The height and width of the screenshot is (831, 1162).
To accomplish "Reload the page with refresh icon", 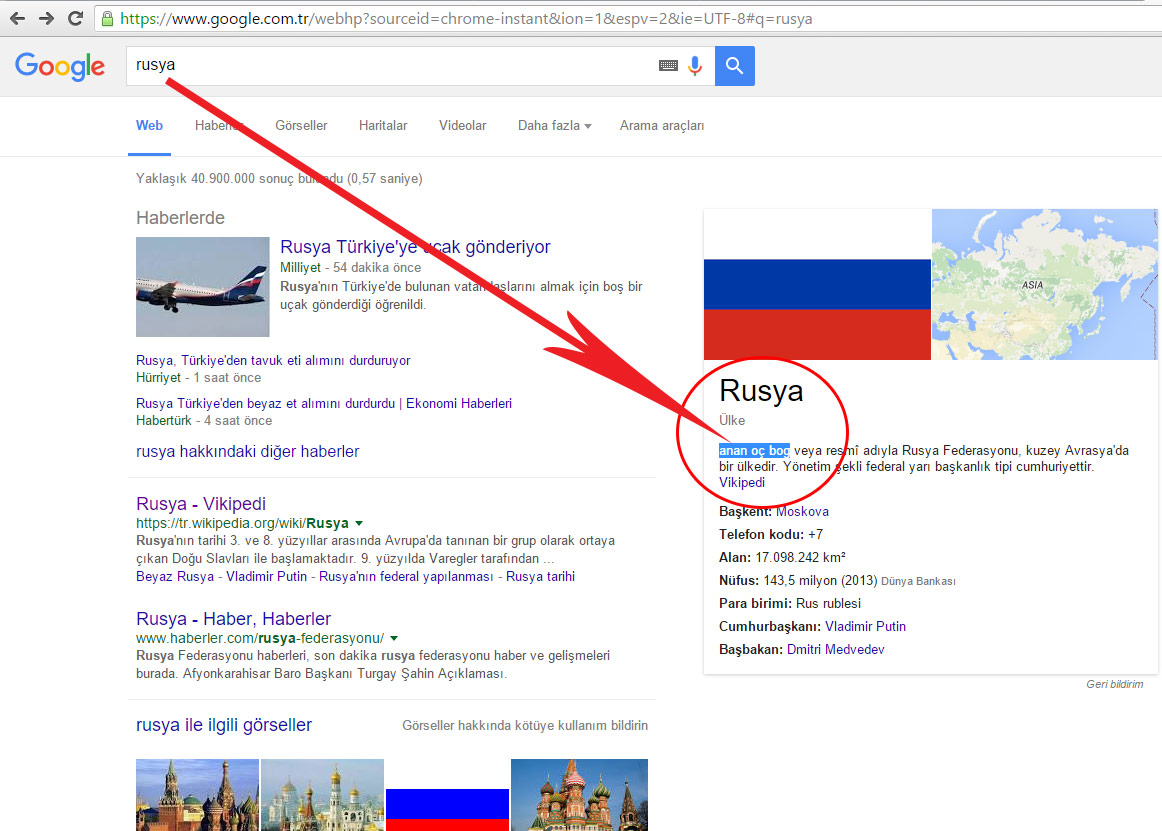I will tap(75, 18).
